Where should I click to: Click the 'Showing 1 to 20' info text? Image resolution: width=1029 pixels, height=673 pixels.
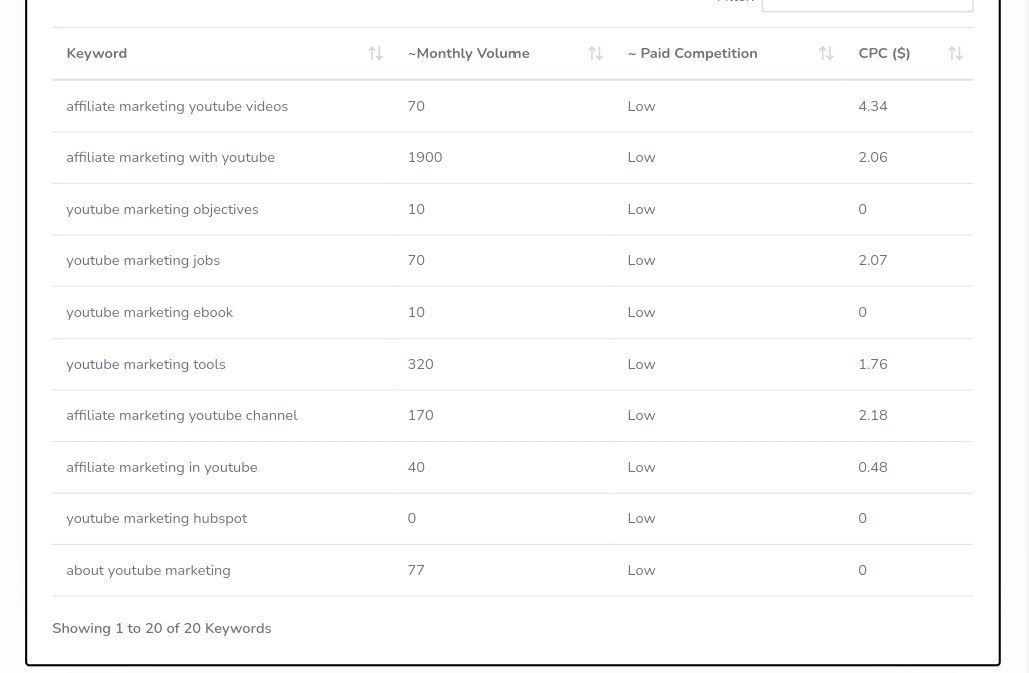162,628
